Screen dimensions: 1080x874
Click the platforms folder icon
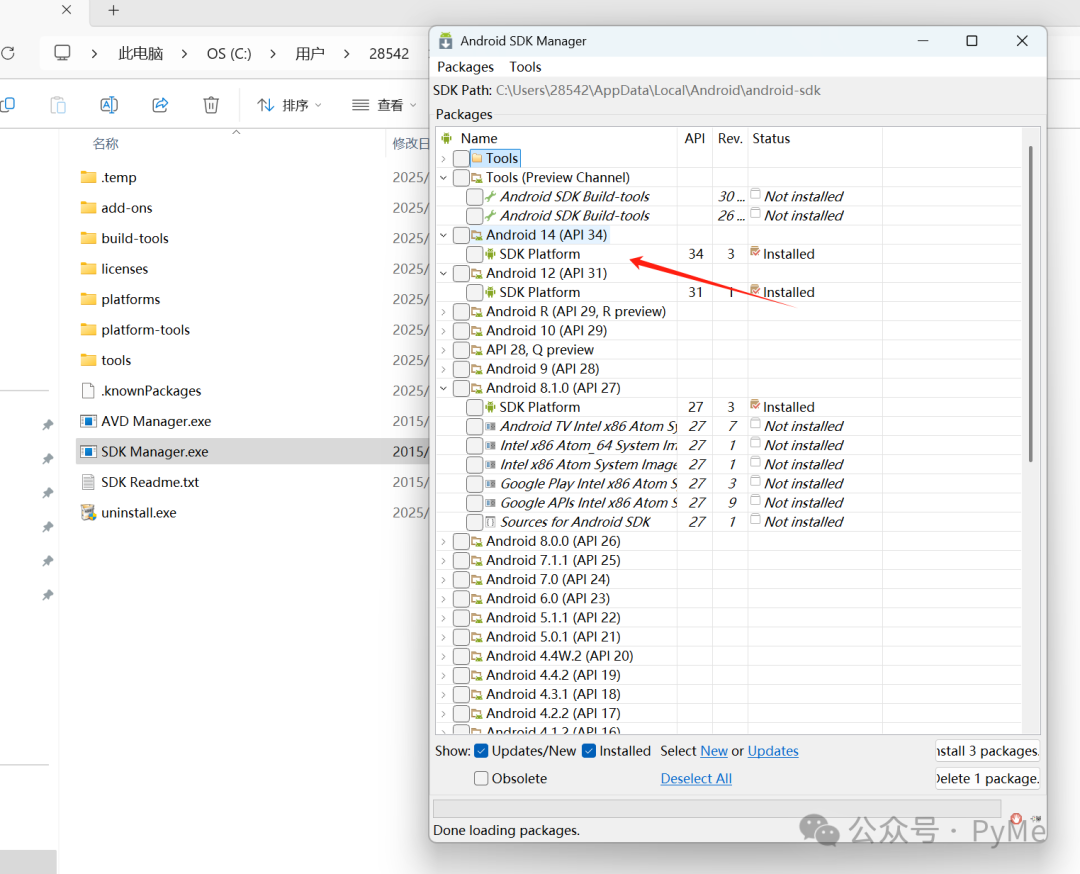(88, 299)
